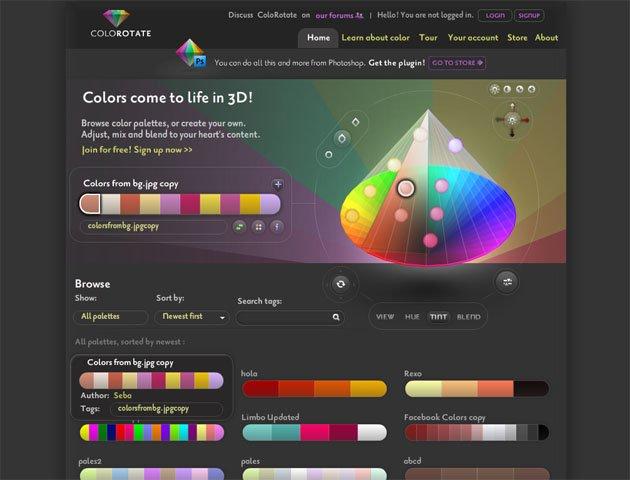Select the TINT mode toggle
Screen dimensions: 630x480
pos(438,317)
